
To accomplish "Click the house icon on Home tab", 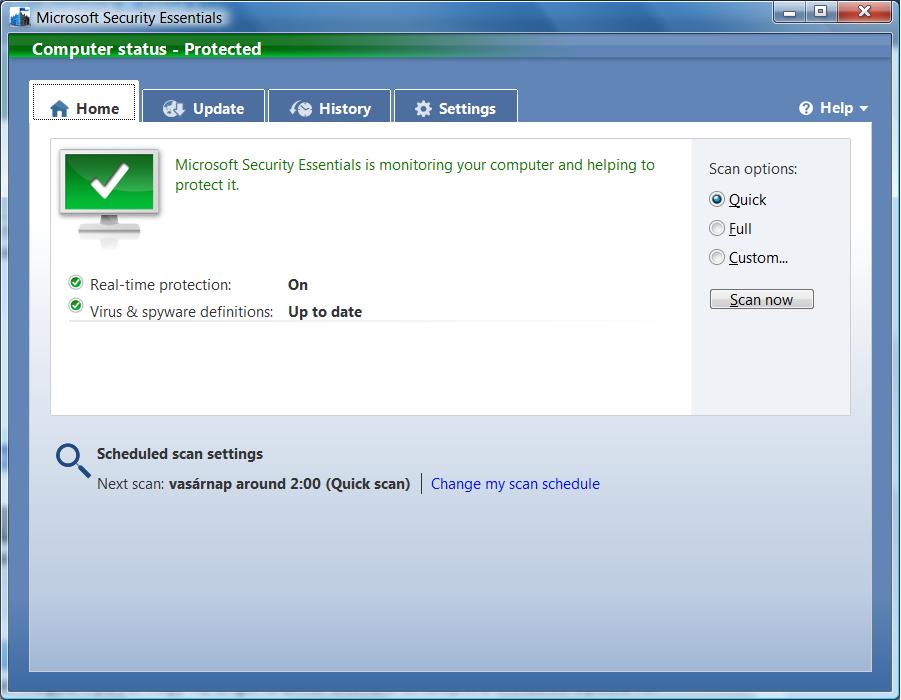I will [59, 109].
